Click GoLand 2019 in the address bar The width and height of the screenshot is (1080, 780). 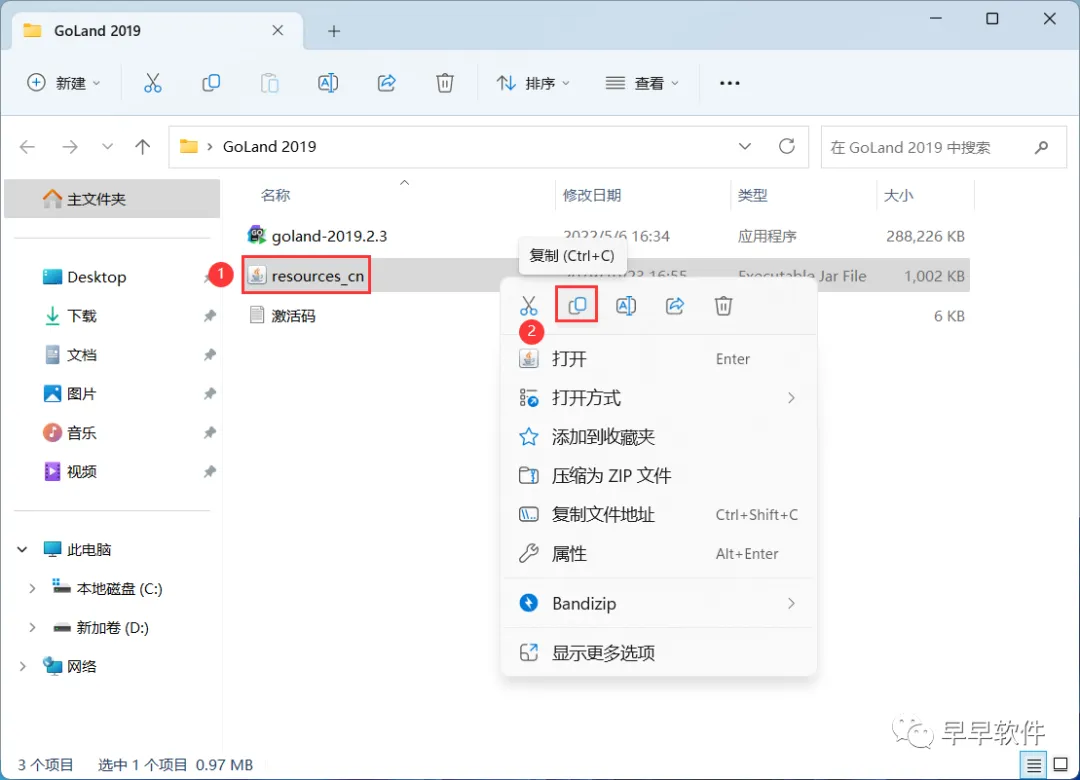coord(269,147)
